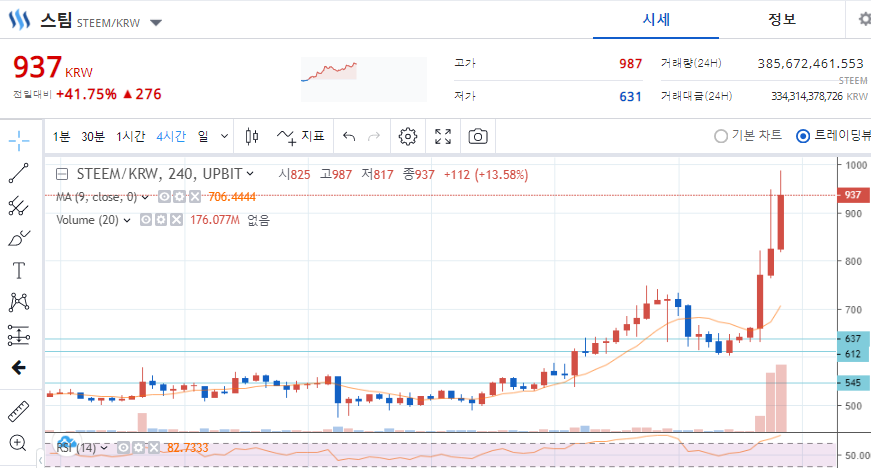
Task: Click the 637 horizontal line price label
Action: 853,338
